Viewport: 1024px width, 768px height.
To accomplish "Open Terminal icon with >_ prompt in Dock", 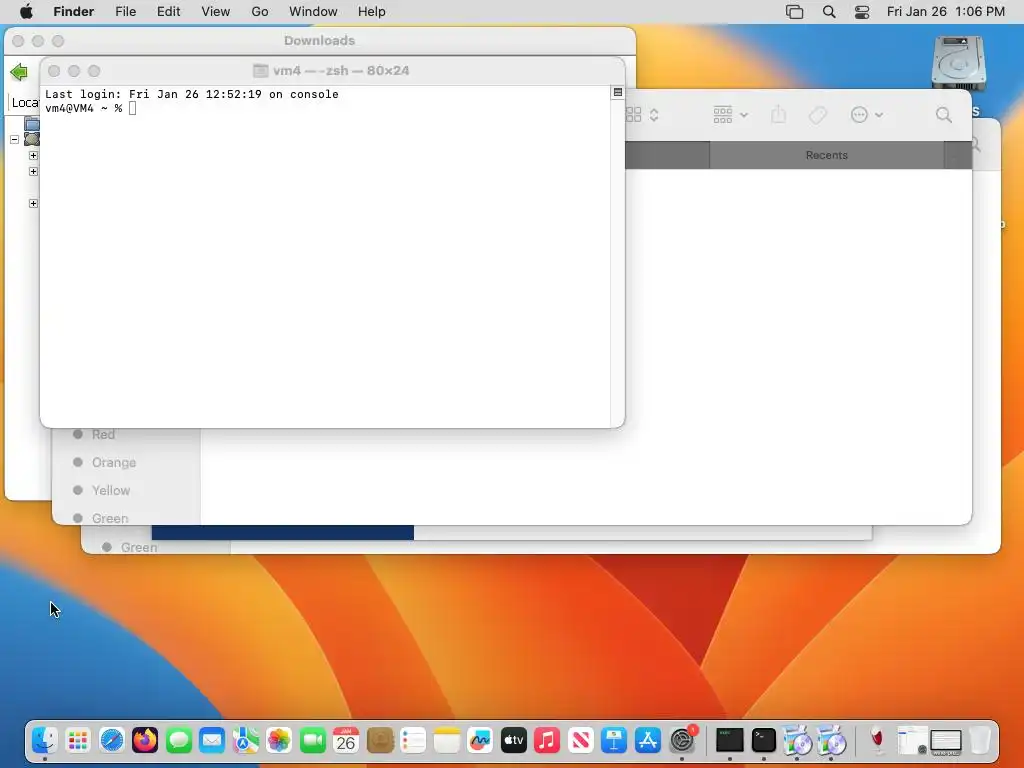I will (x=763, y=741).
